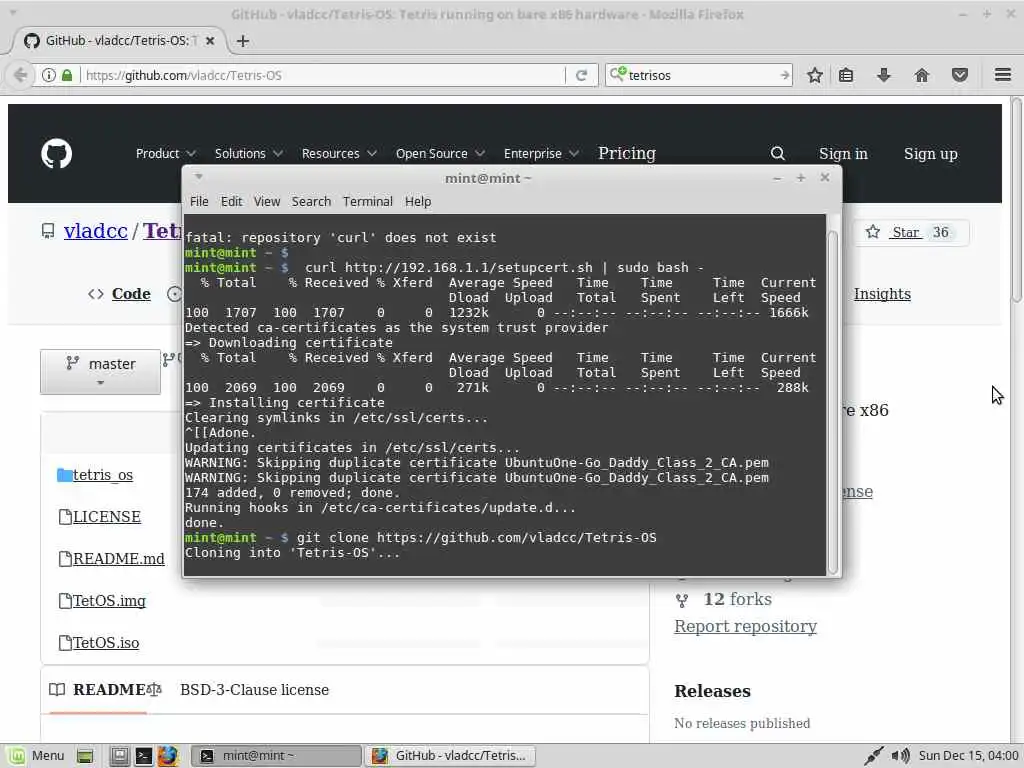Open the vladcc user profile link
Image resolution: width=1024 pixels, height=768 pixels.
95,231
